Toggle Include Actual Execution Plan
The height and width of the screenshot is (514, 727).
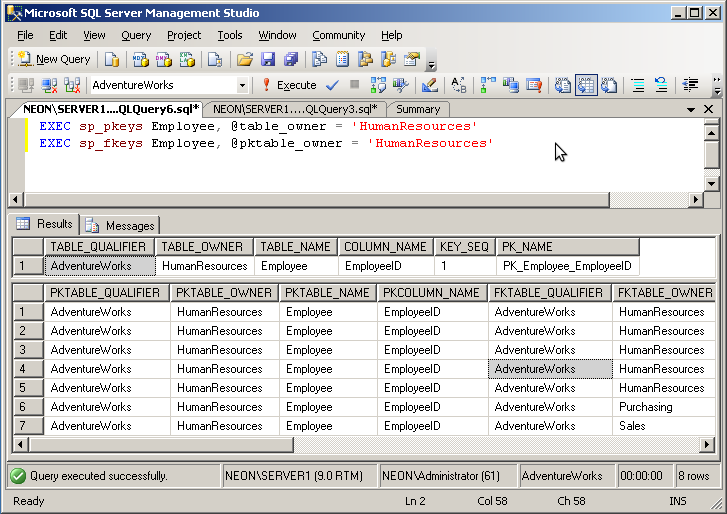(x=488, y=85)
